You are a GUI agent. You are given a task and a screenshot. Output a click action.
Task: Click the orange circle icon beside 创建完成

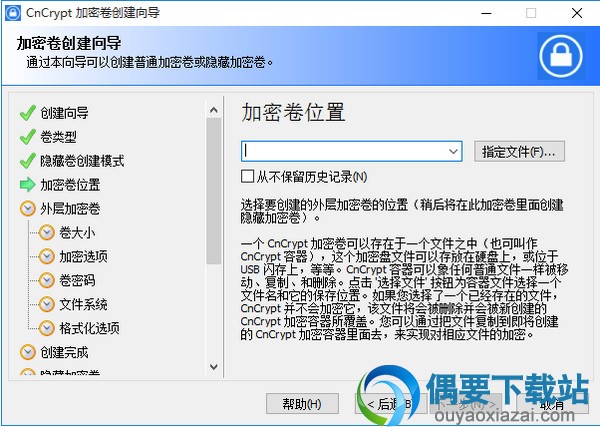coord(28,352)
